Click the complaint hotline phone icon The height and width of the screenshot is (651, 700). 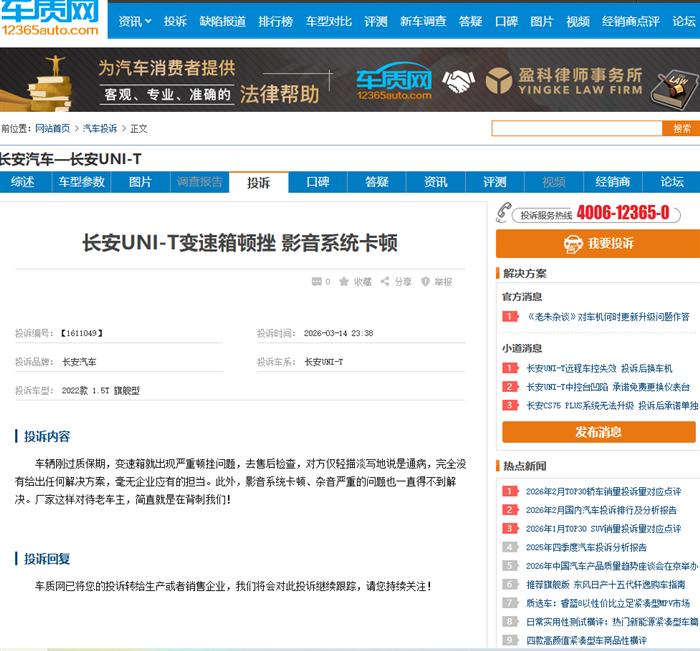pos(504,213)
